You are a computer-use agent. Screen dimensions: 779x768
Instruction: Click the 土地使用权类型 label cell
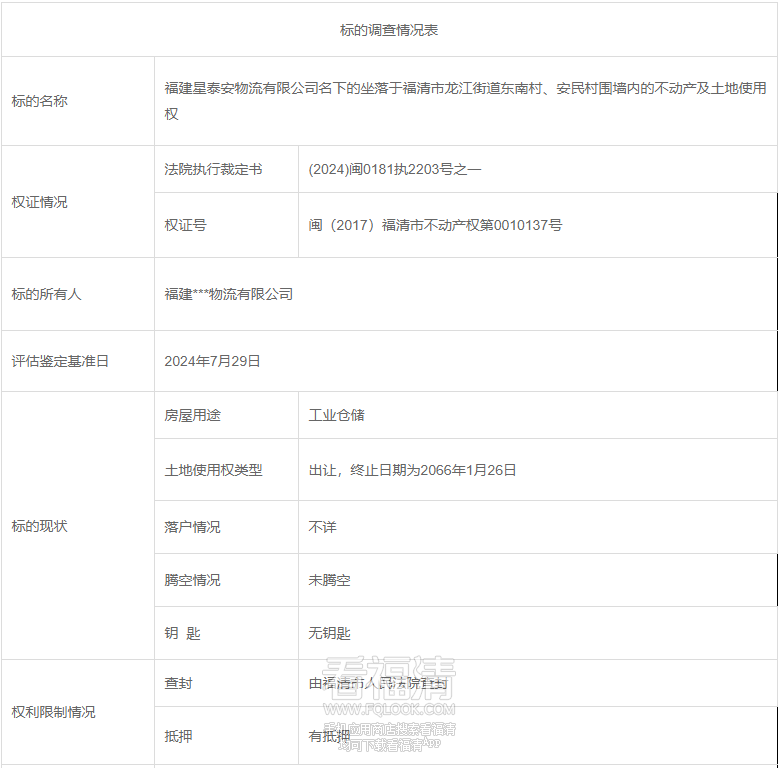click(213, 470)
